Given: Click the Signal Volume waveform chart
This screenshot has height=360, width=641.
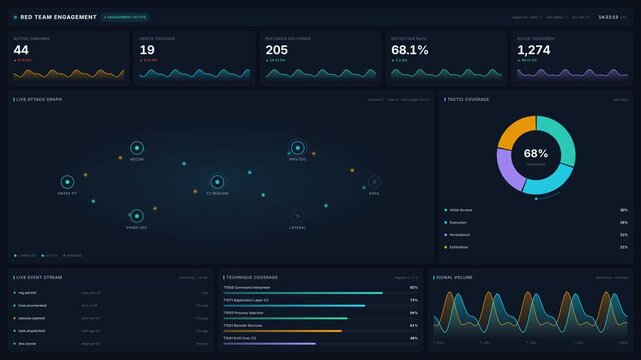Looking at the screenshot, I should coord(531,314).
